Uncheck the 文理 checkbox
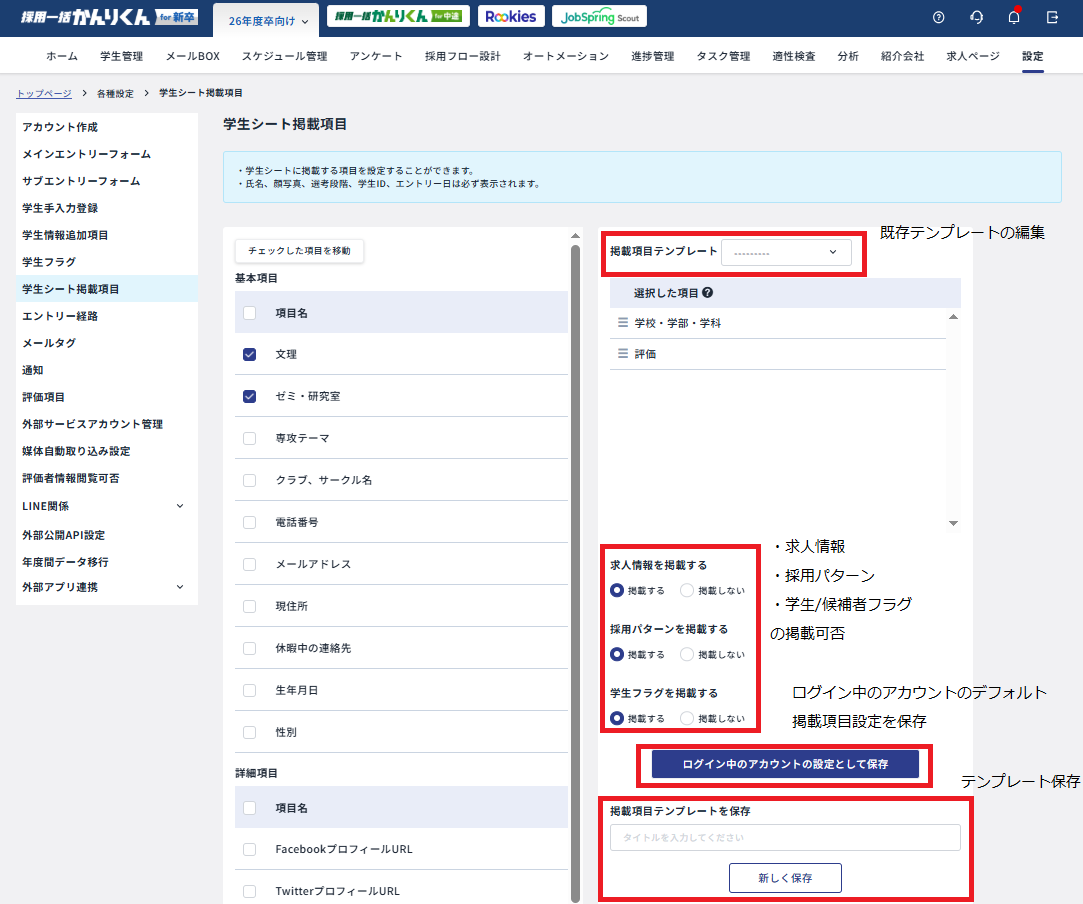Image resolution: width=1083 pixels, height=904 pixels. click(x=250, y=354)
